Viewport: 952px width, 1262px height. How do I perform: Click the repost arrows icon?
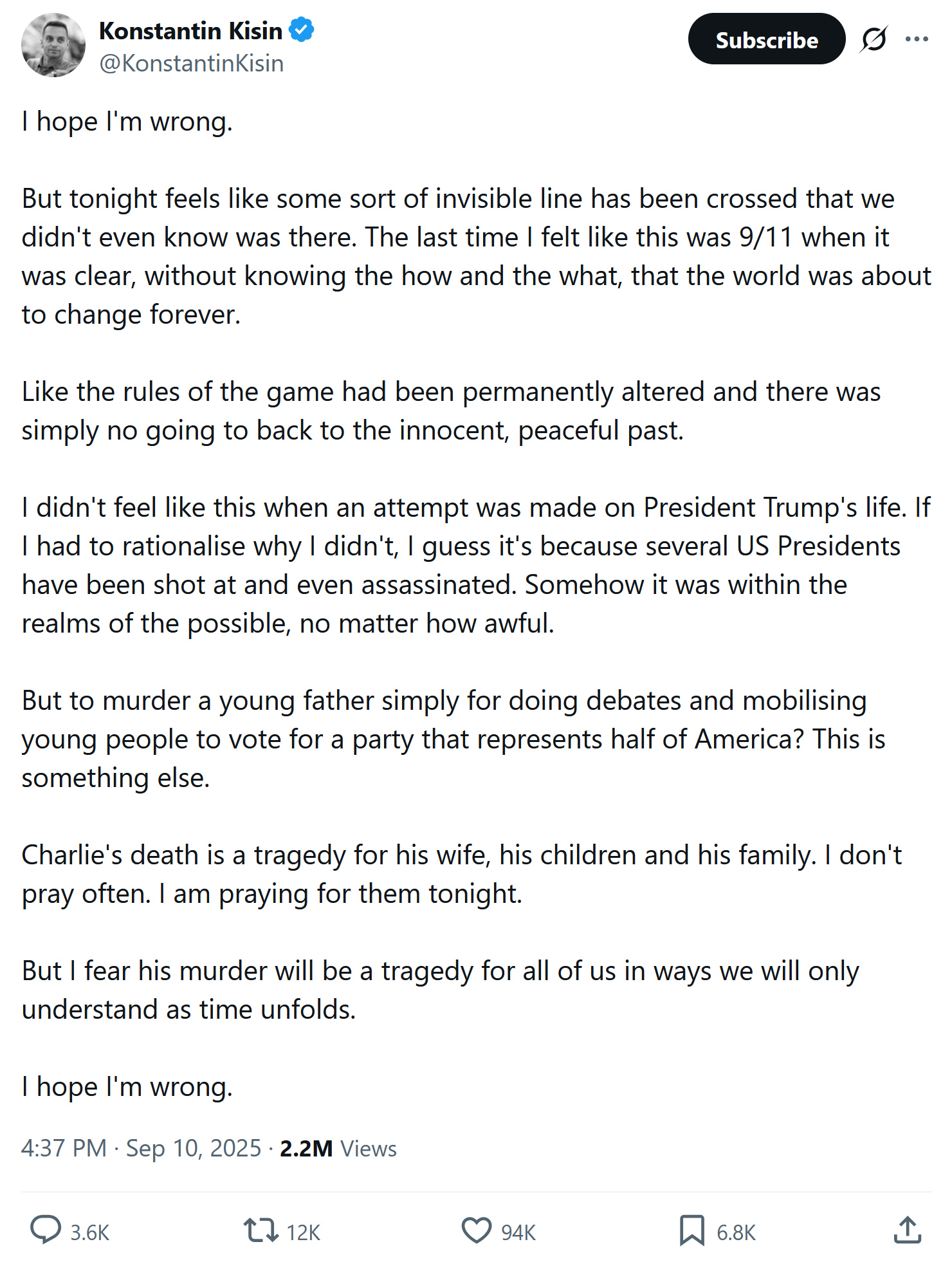(x=261, y=1230)
